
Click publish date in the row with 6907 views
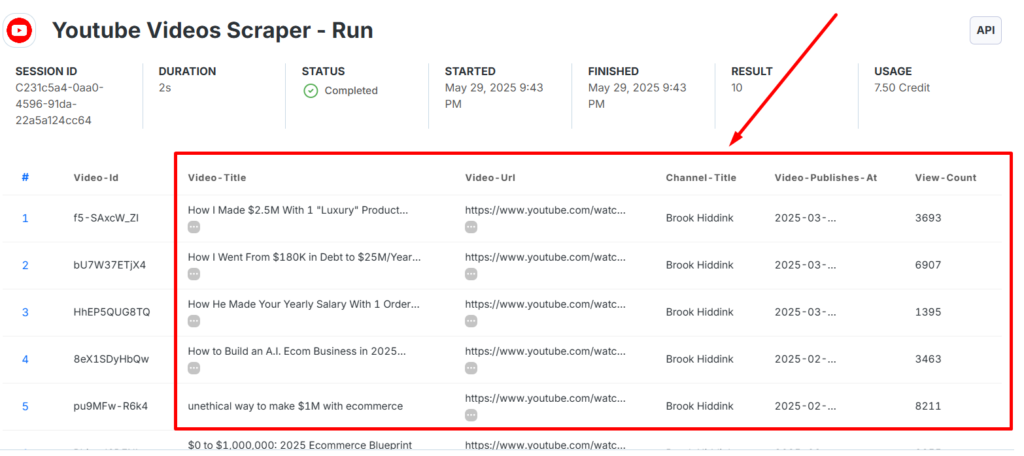[x=805, y=265]
